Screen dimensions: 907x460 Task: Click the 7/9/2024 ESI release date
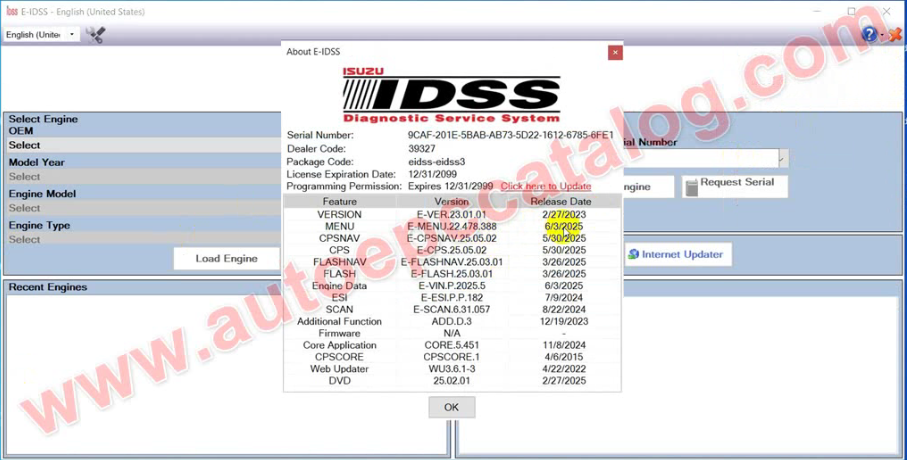563,297
